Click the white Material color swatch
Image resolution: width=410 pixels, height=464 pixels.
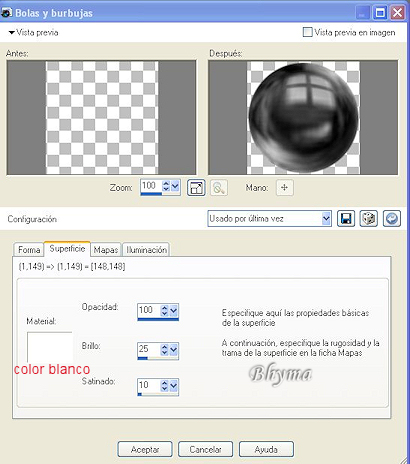50,347
